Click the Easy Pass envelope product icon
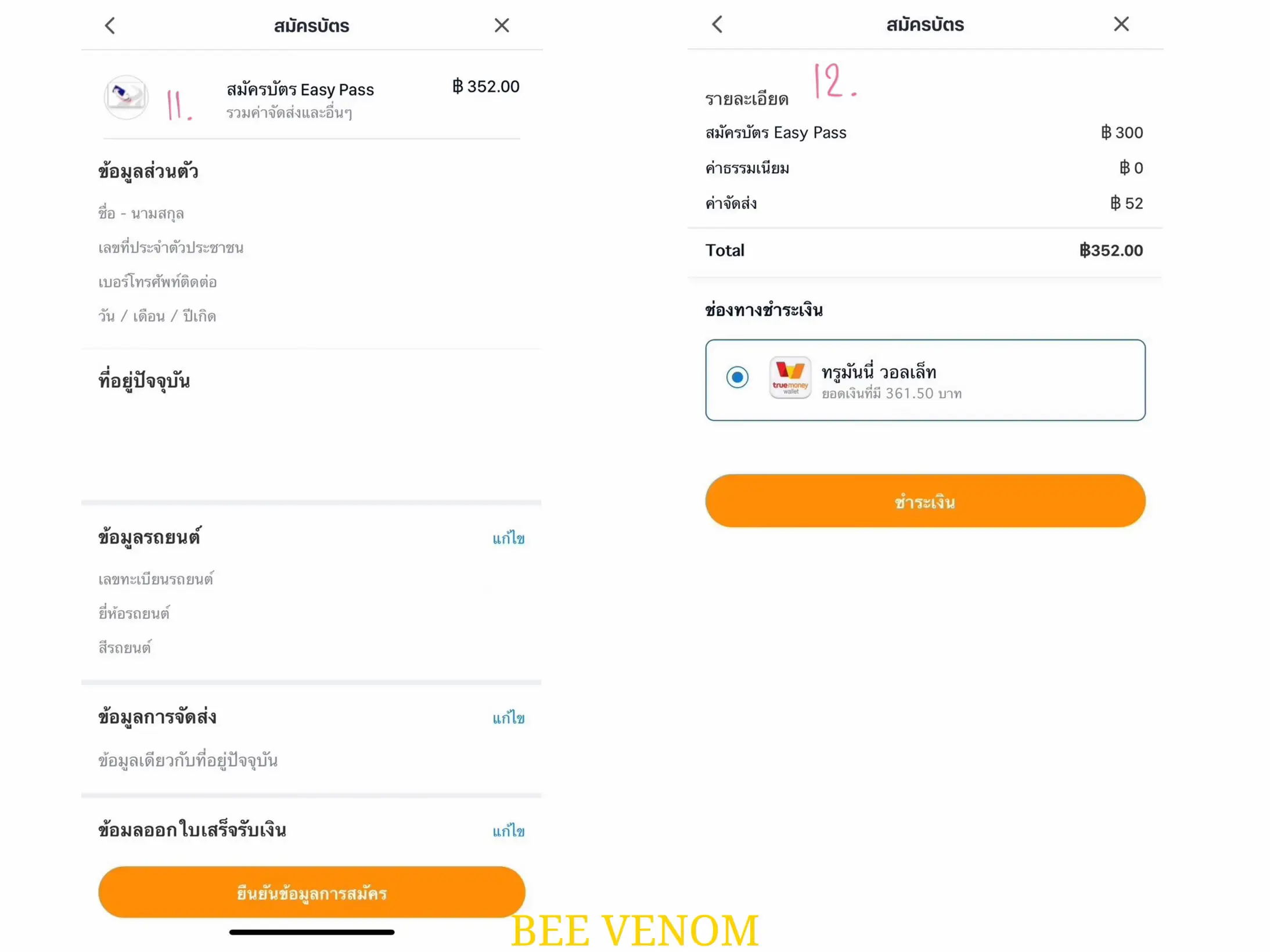 pyautogui.click(x=126, y=98)
